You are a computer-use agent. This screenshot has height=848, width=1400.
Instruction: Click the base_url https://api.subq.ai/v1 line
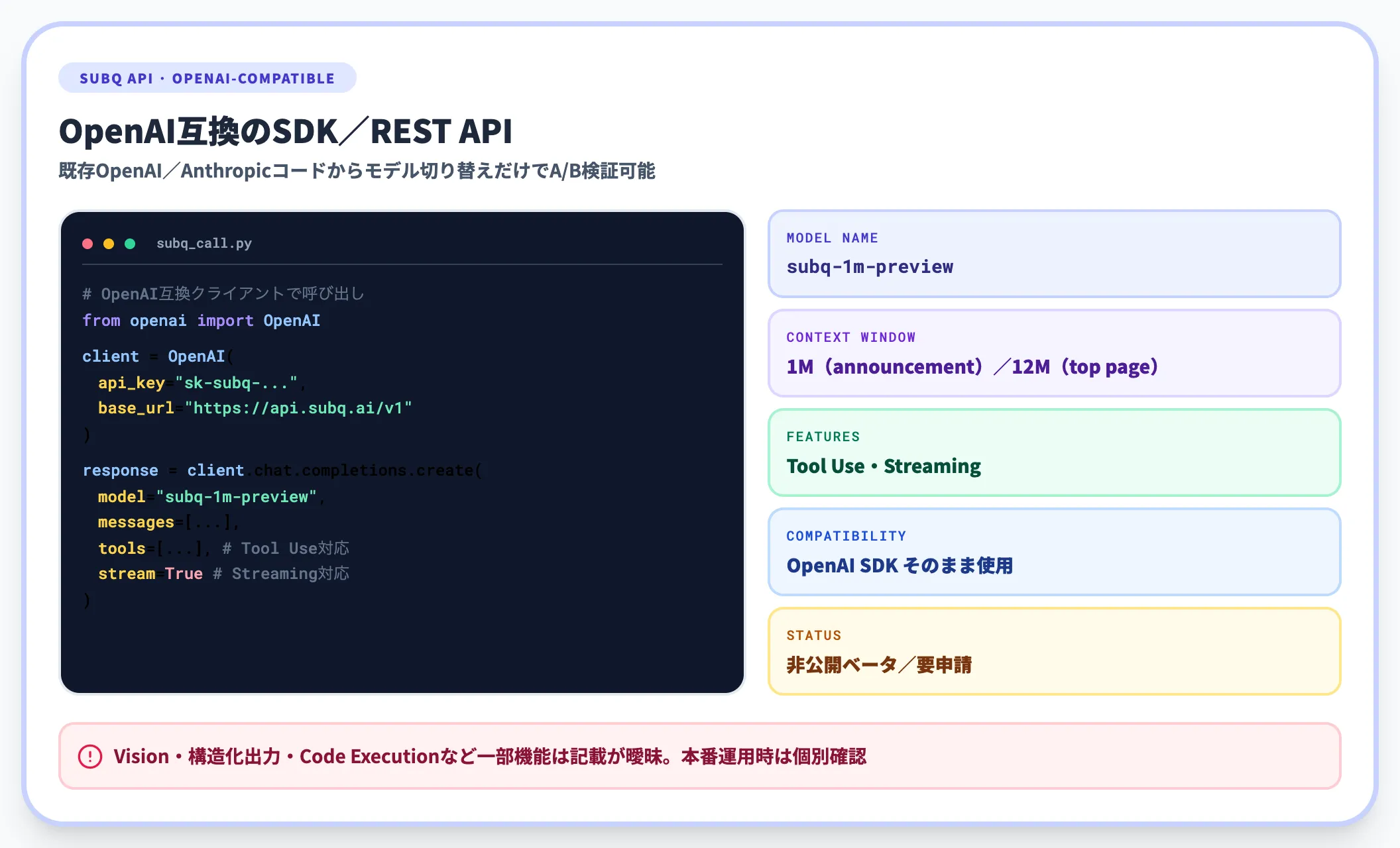[255, 408]
